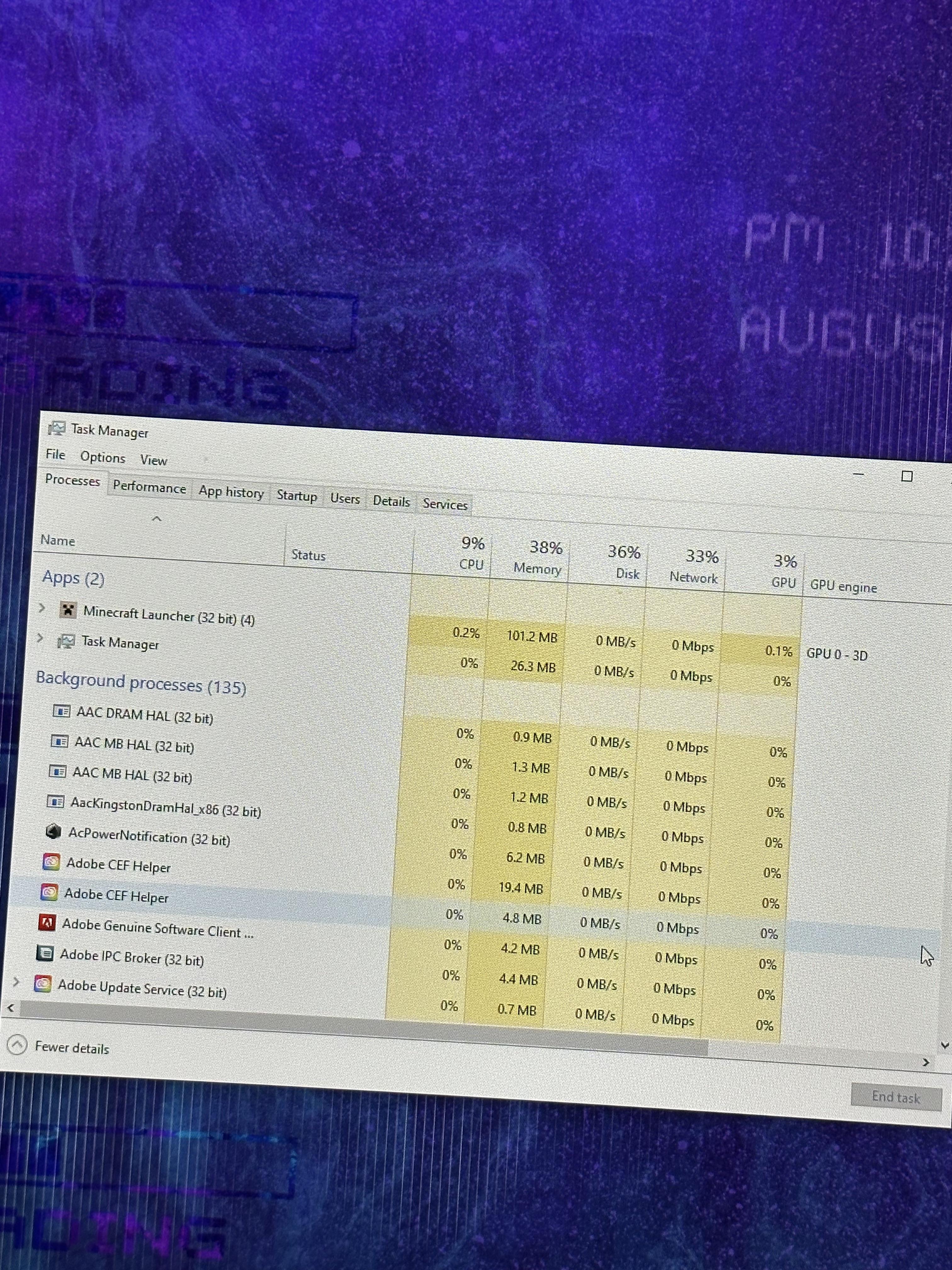Sort processes by the CPU column
This screenshot has height=1270, width=952.
point(472,554)
